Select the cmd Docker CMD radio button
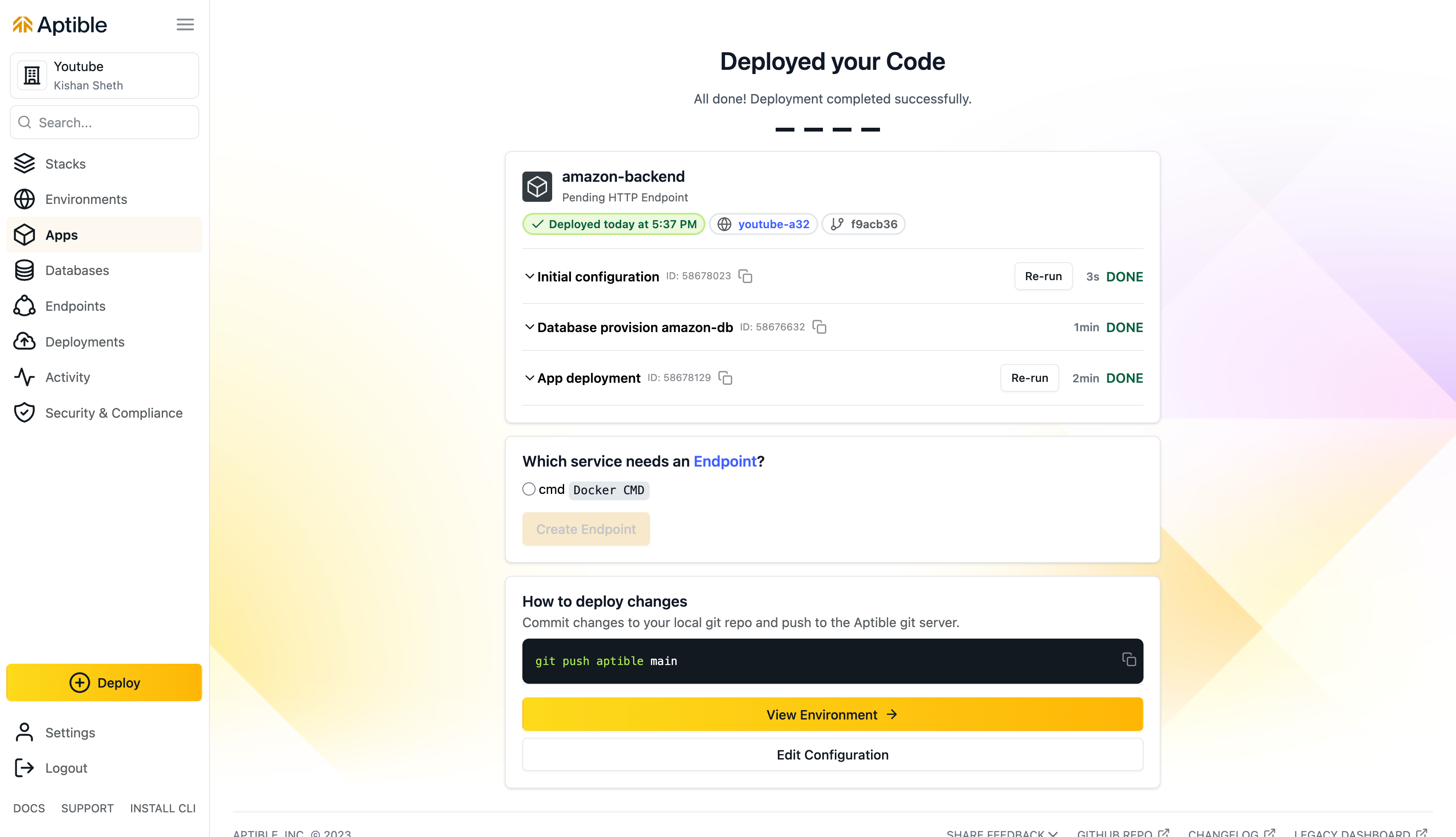1456x837 pixels. (x=528, y=489)
